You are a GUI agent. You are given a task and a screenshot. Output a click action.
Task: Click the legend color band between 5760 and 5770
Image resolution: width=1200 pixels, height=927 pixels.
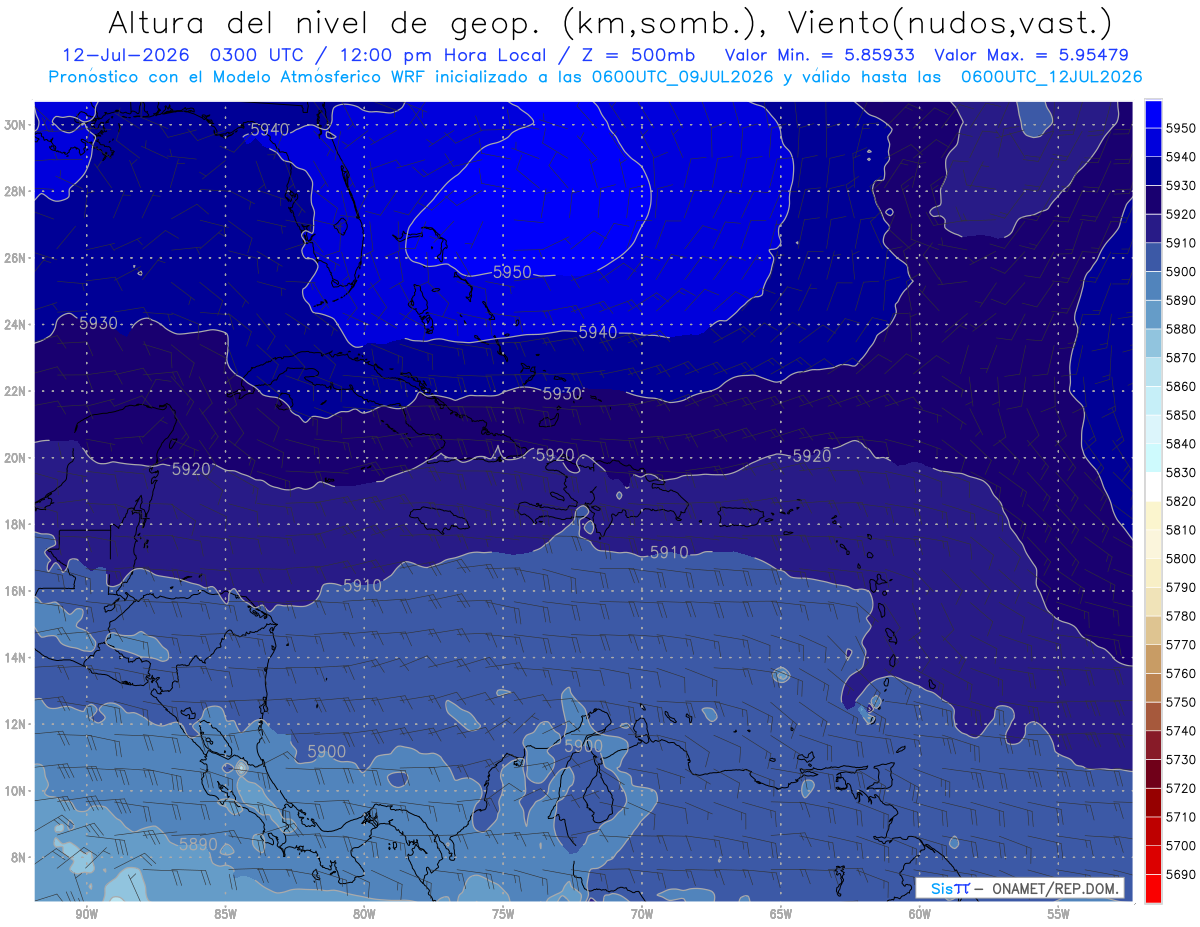(x=1153, y=659)
